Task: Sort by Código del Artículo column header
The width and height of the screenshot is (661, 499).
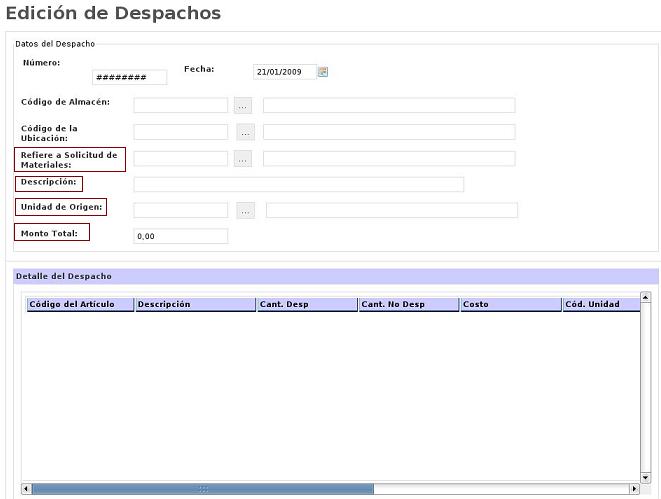Action: point(79,304)
